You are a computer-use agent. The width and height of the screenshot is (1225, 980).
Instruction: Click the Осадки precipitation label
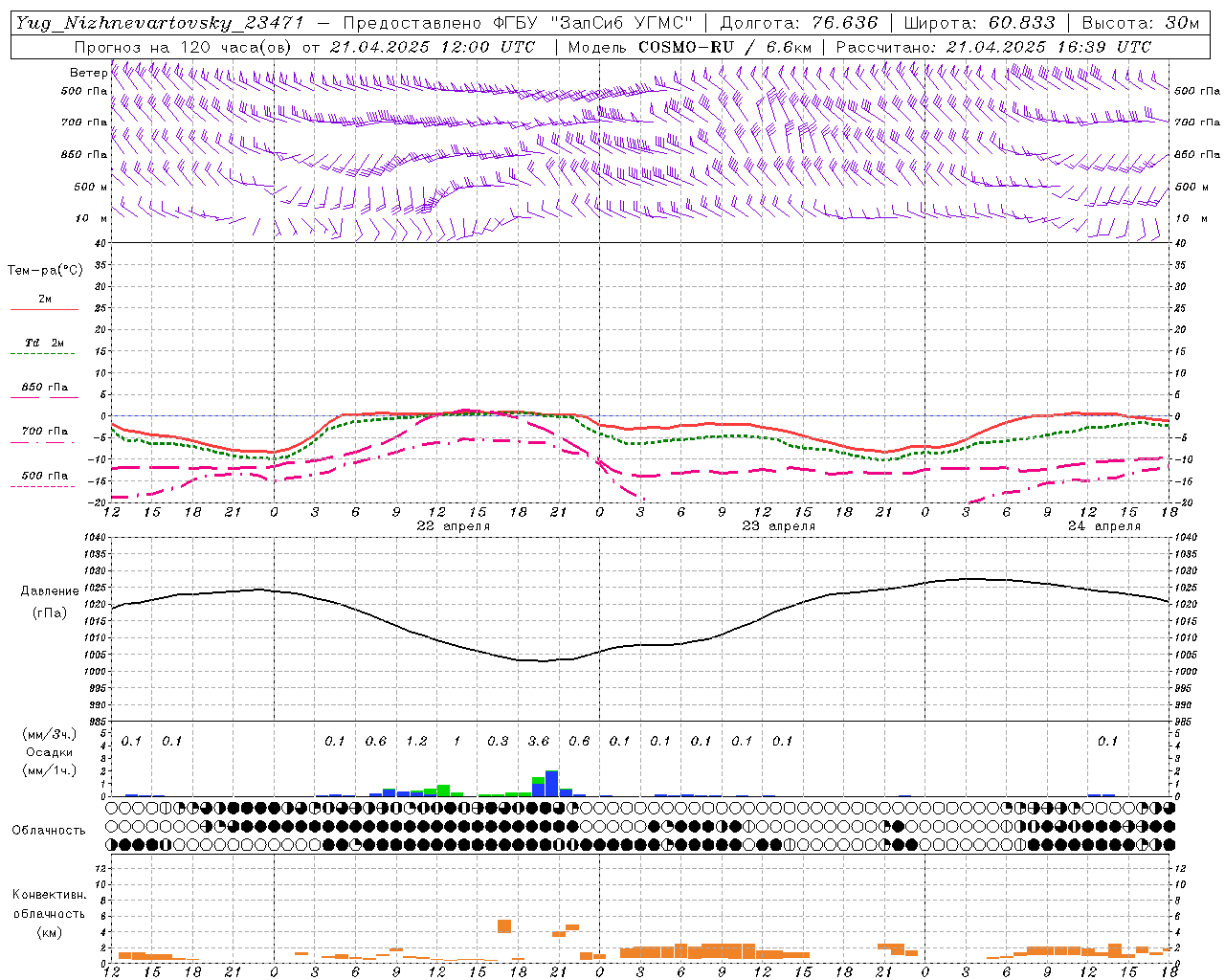(49, 753)
